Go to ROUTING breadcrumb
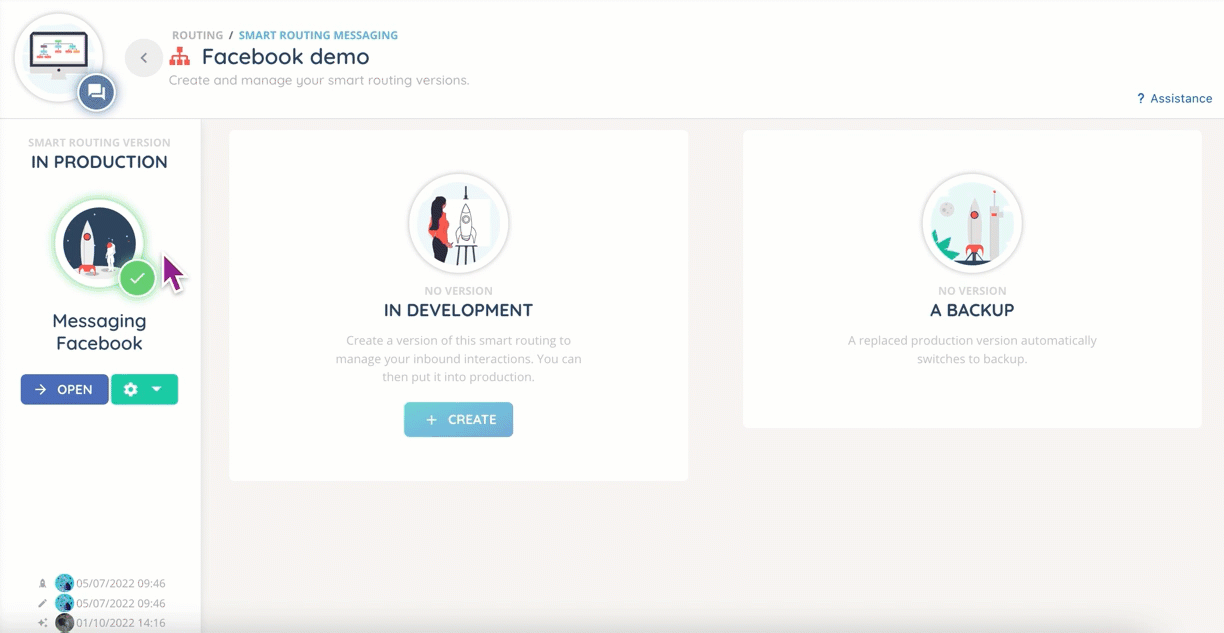Screen dimensions: 1224x633 click(x=197, y=35)
